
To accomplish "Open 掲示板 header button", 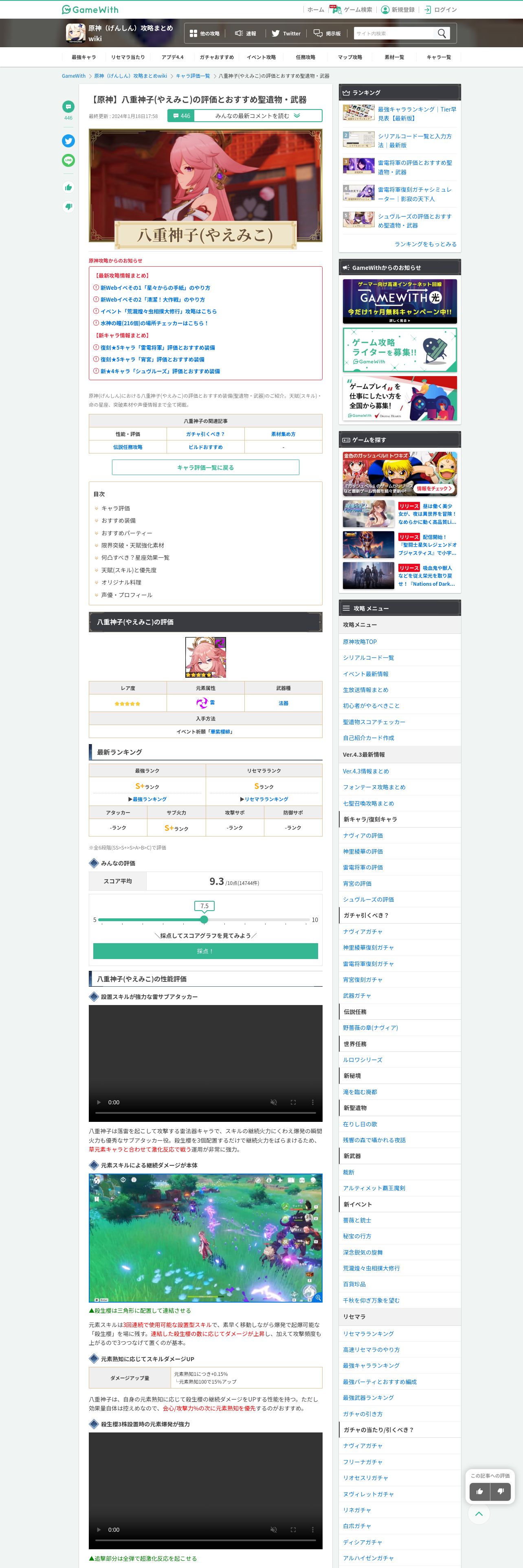I will tap(327, 33).
